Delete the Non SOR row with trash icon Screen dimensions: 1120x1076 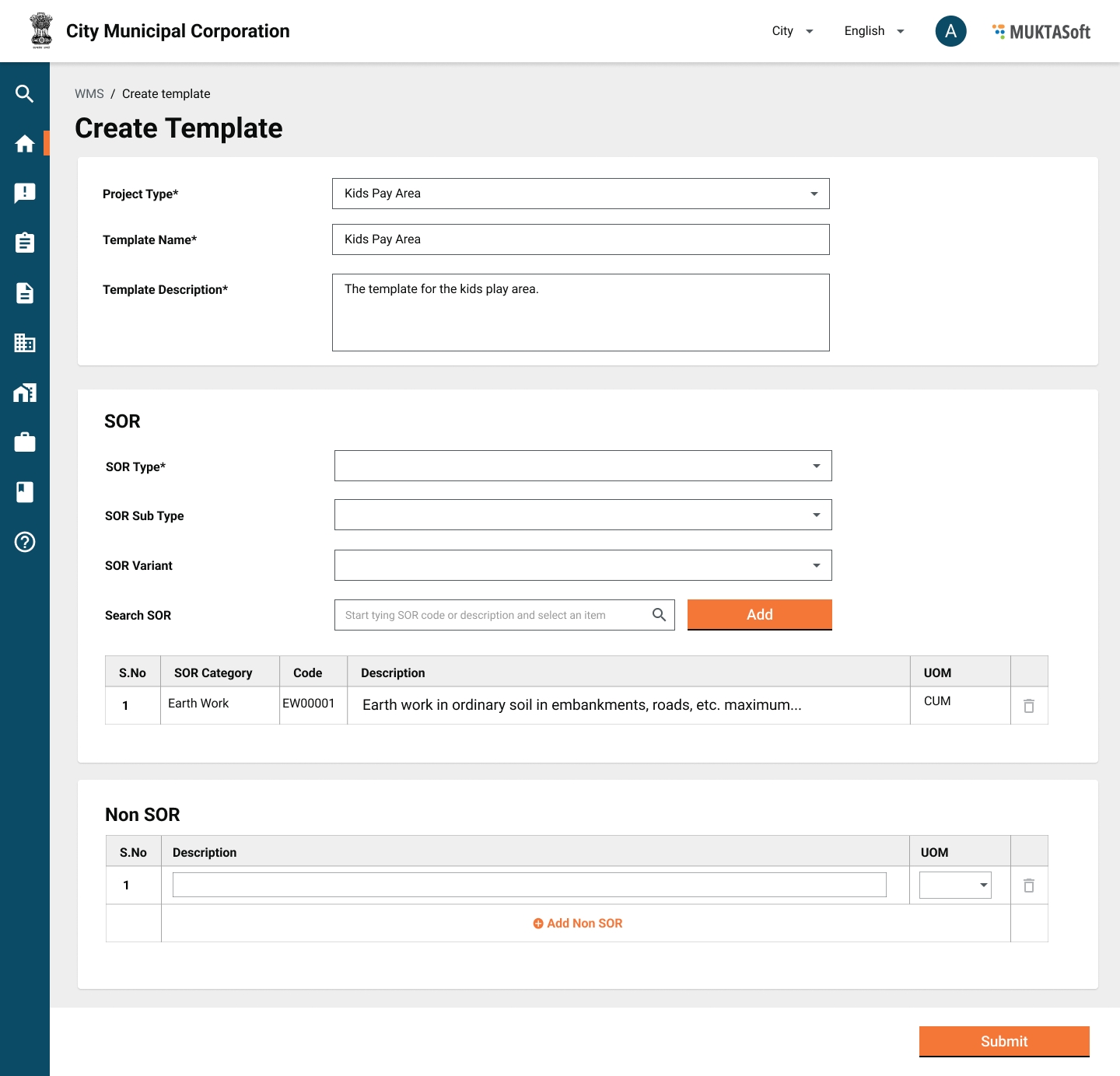click(x=1028, y=886)
